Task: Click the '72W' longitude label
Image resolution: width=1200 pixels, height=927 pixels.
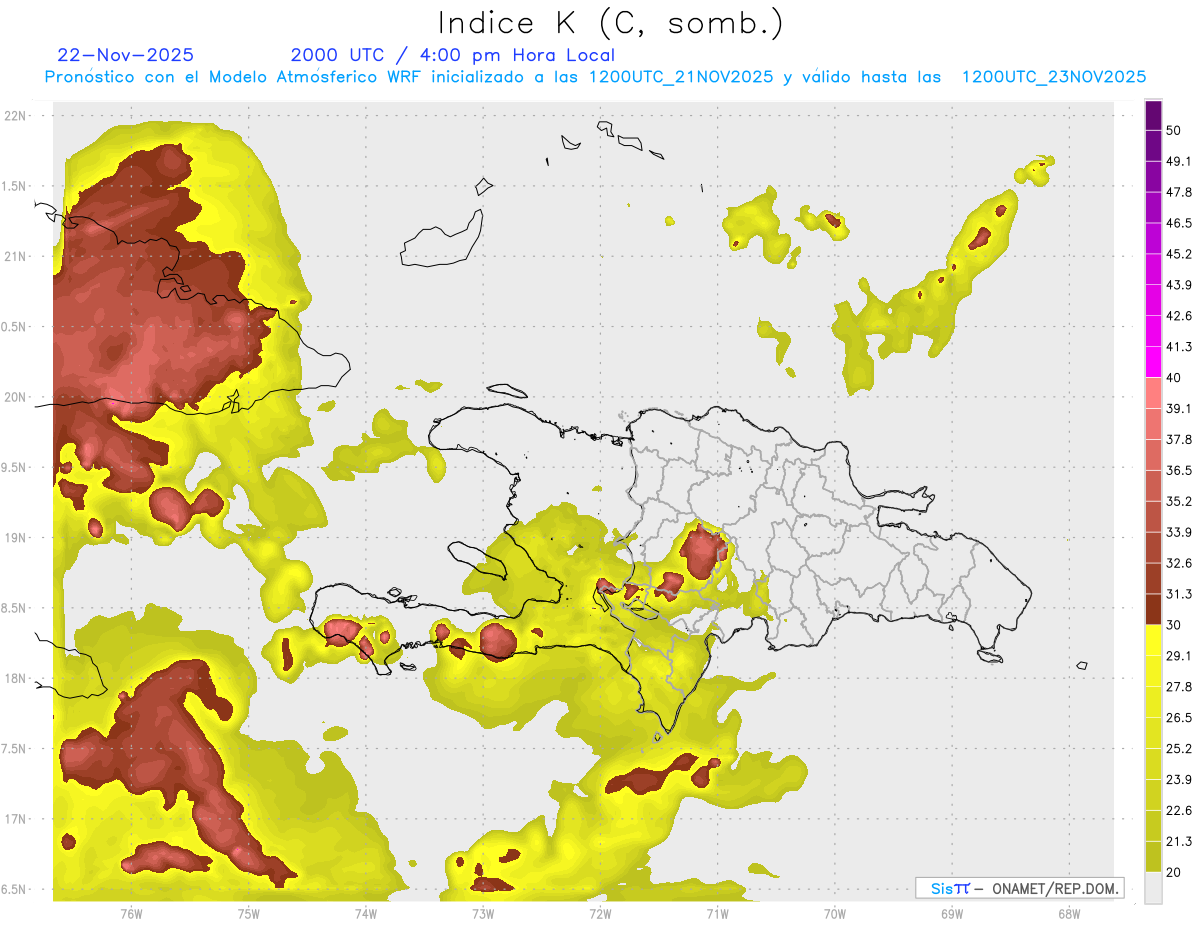Action: coord(599,914)
